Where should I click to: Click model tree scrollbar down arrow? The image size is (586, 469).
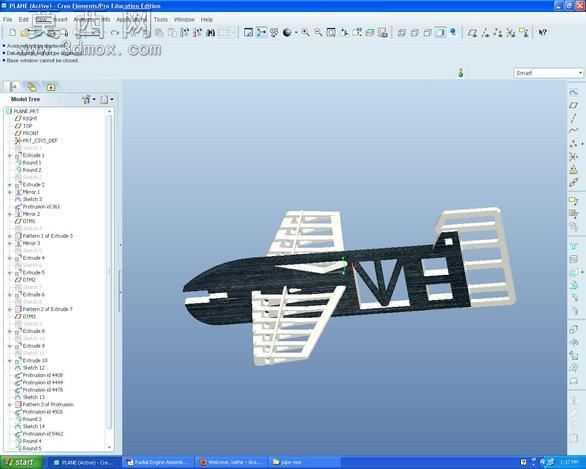pyautogui.click(x=110, y=447)
